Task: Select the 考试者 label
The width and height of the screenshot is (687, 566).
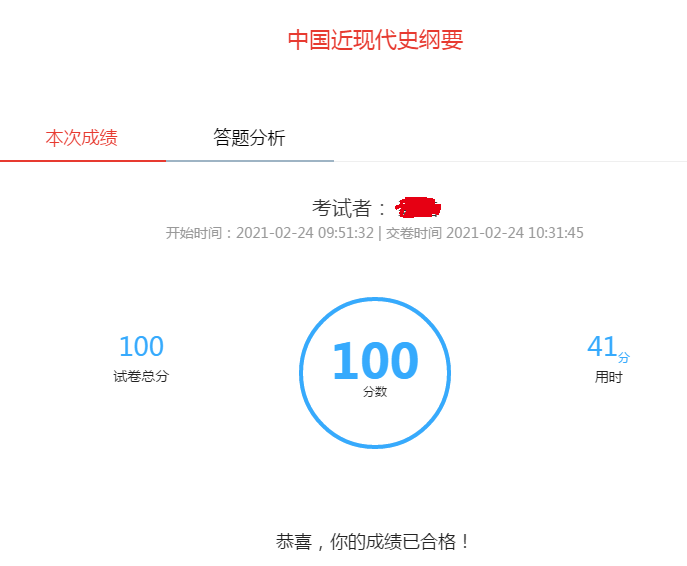Action: coord(349,208)
